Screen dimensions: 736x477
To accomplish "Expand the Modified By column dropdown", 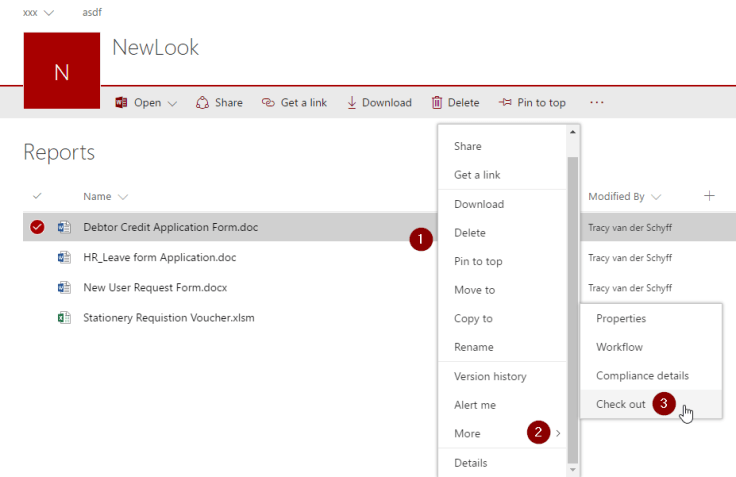I will point(656,197).
